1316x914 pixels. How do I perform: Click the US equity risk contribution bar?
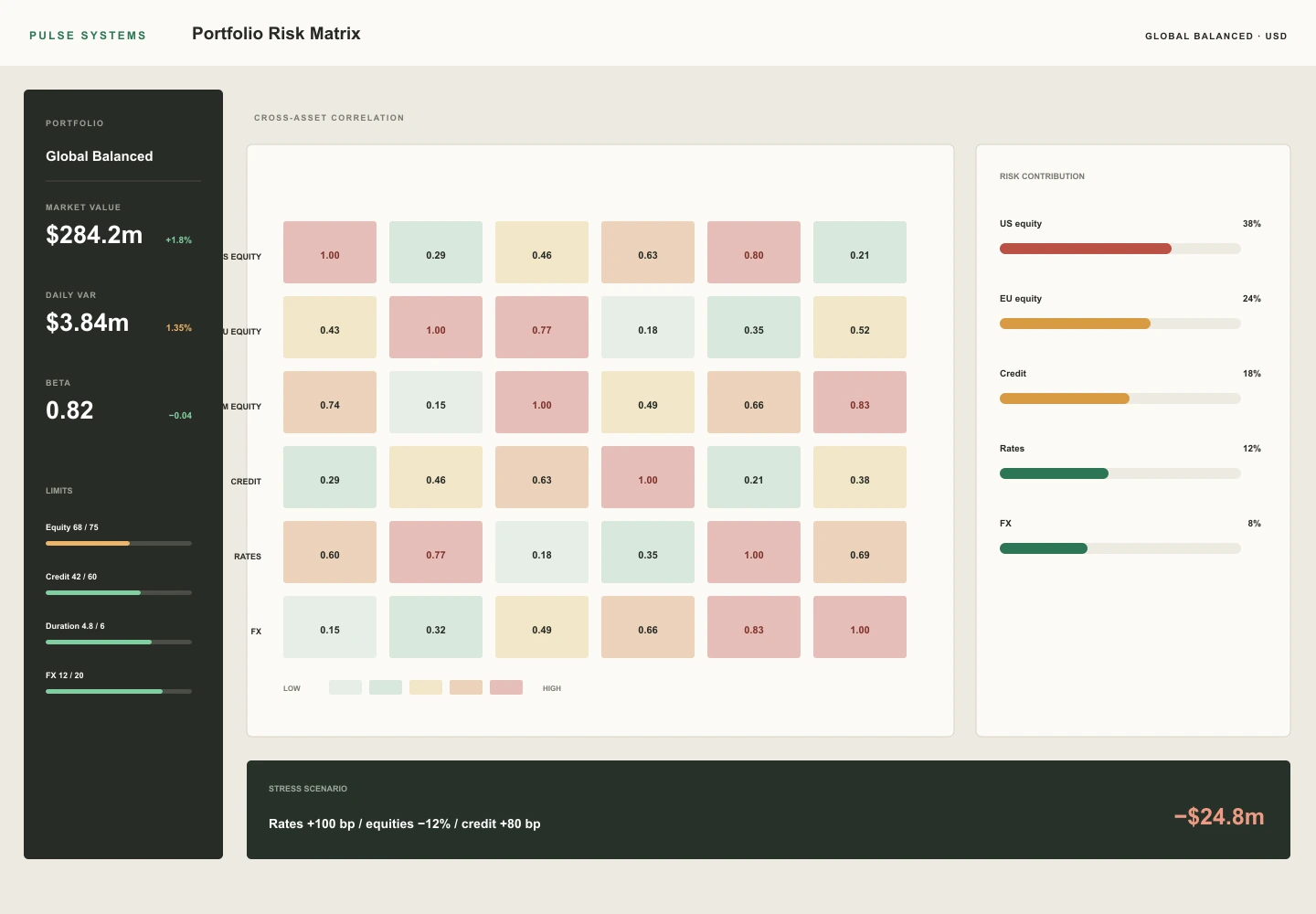click(1120, 249)
